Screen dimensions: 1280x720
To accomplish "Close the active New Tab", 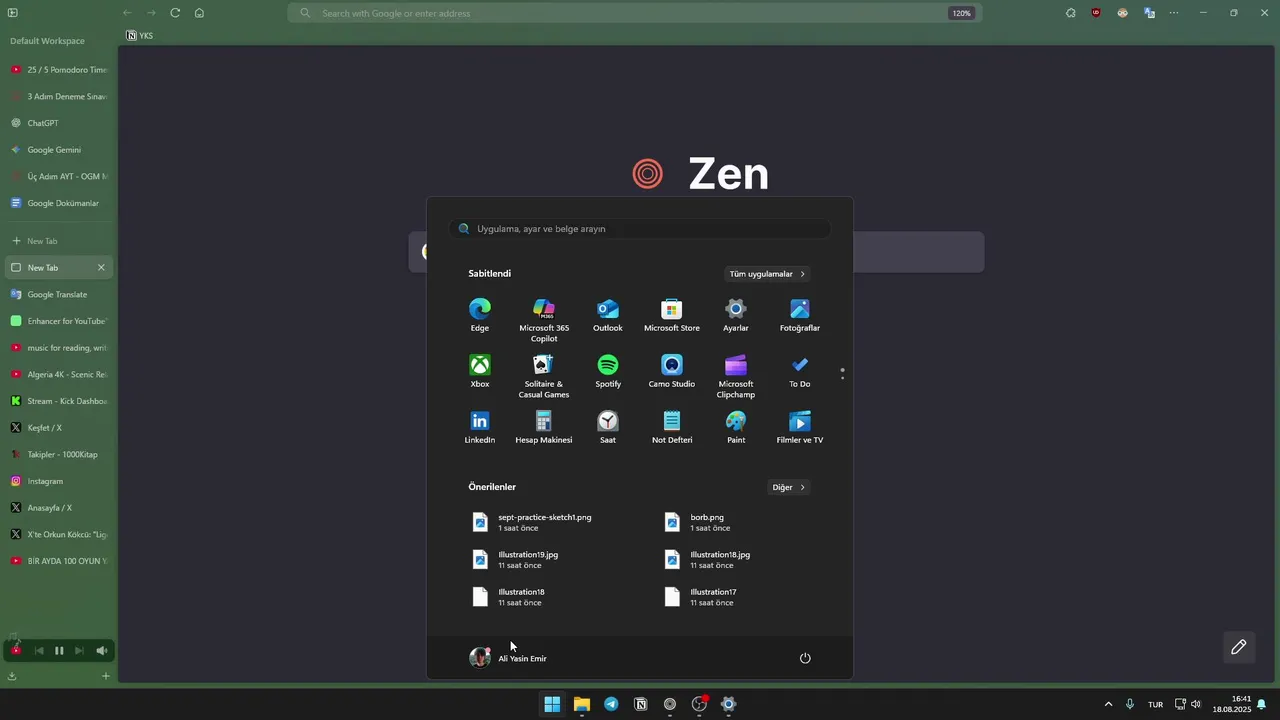I will [101, 268].
